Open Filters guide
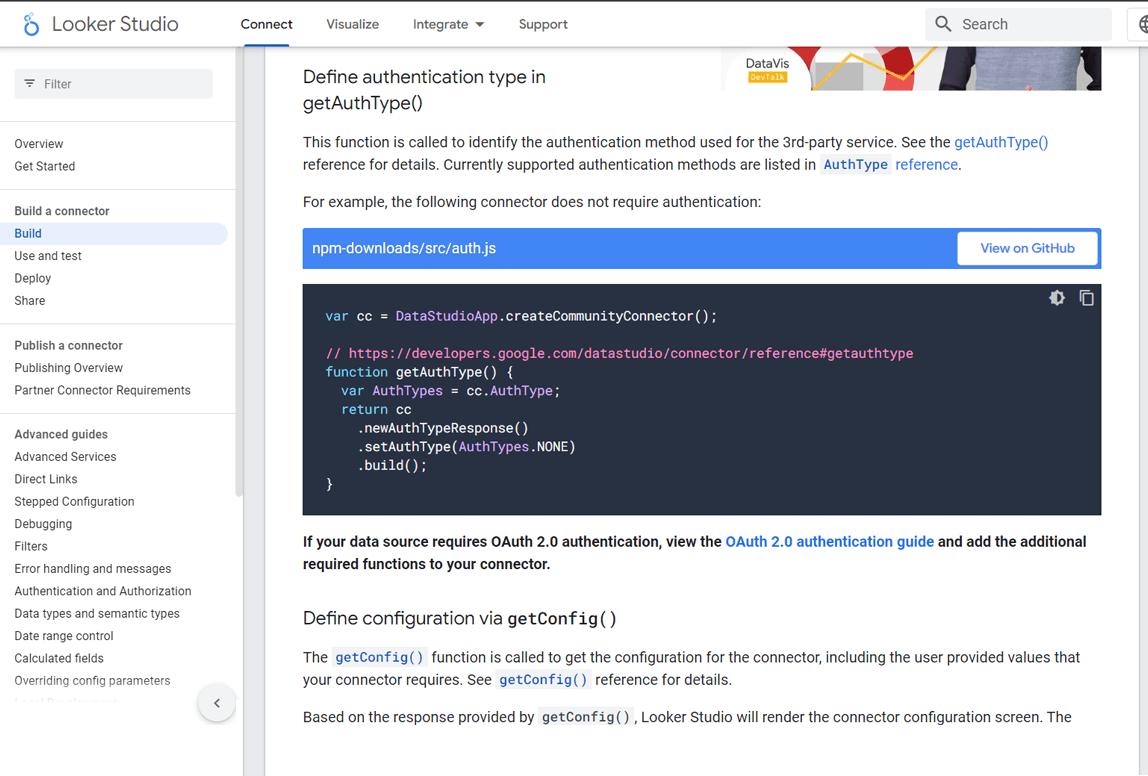 point(31,546)
